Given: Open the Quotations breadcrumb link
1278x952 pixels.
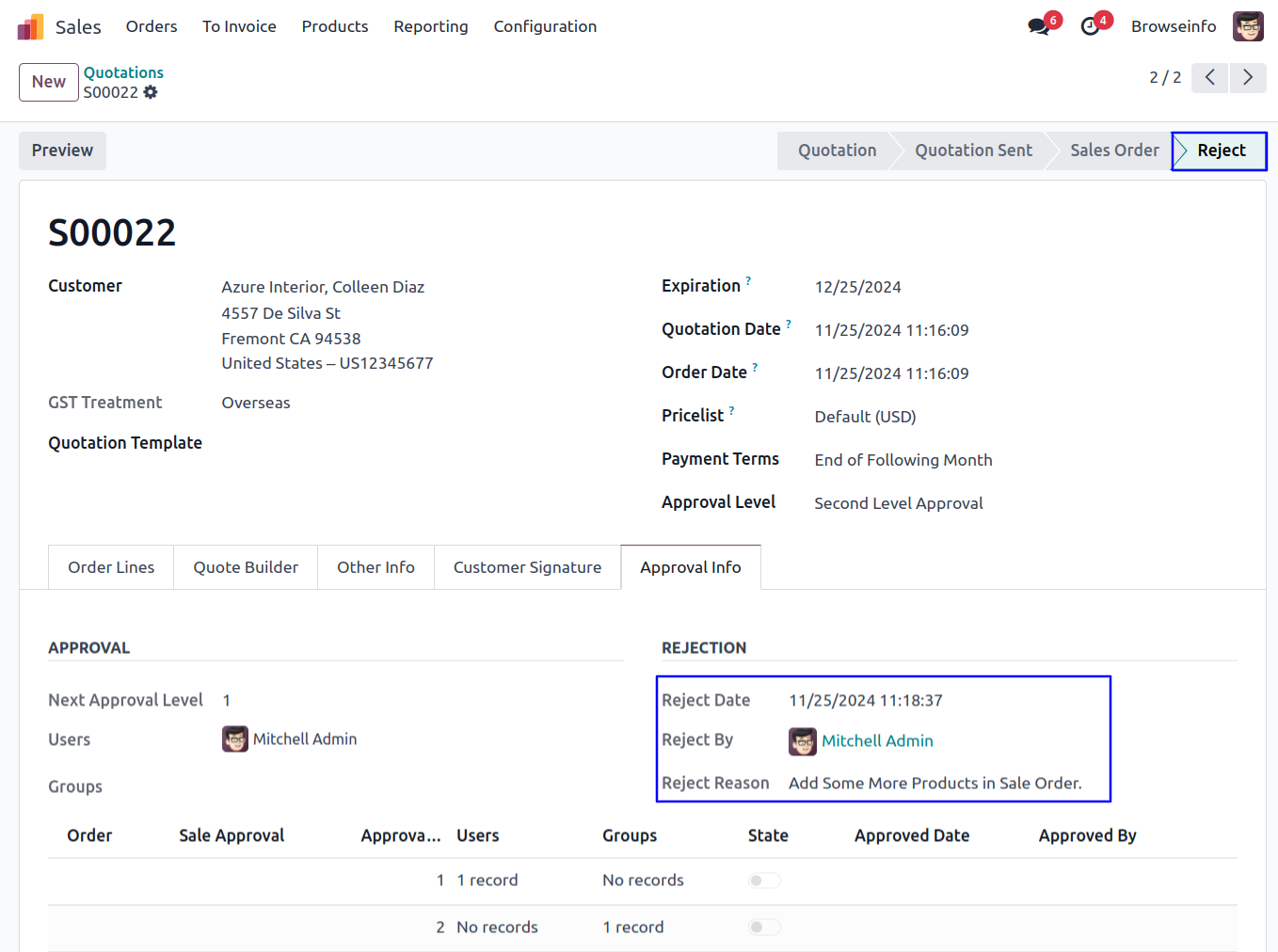Looking at the screenshot, I should point(123,72).
